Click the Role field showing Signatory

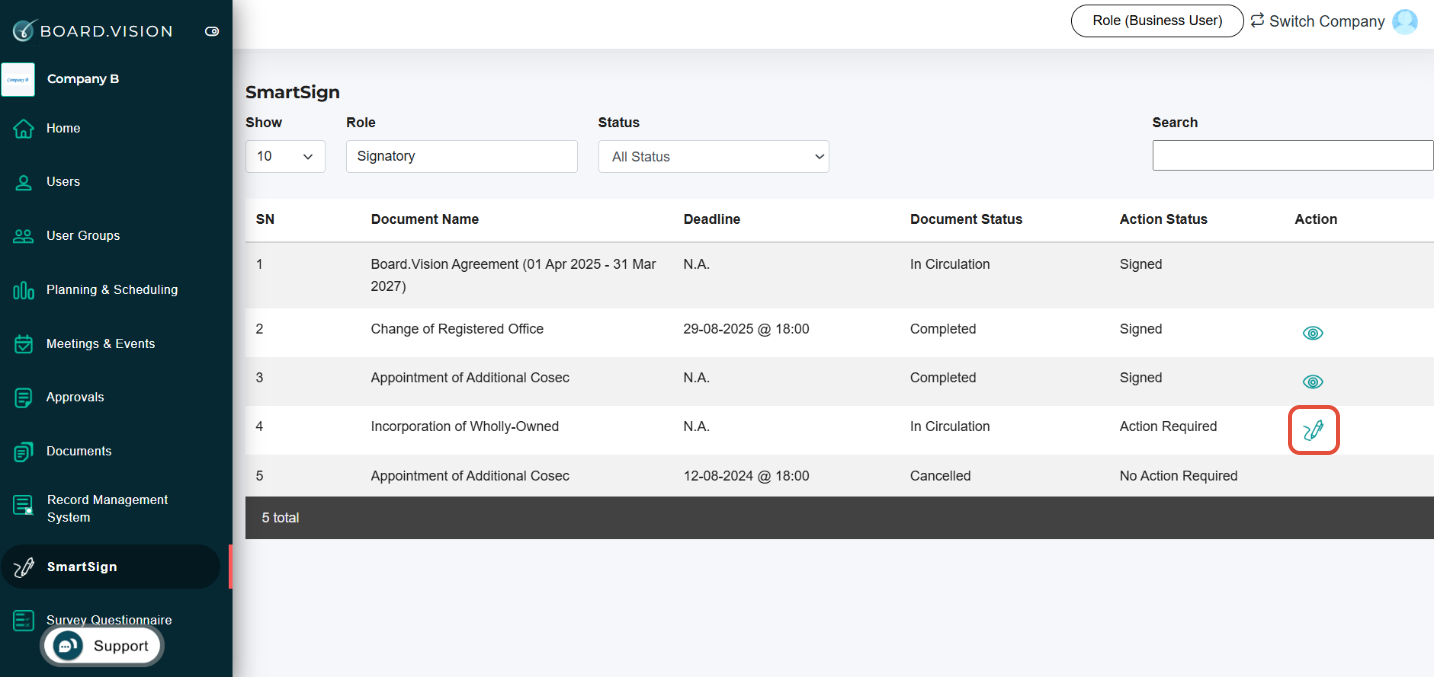(462, 156)
